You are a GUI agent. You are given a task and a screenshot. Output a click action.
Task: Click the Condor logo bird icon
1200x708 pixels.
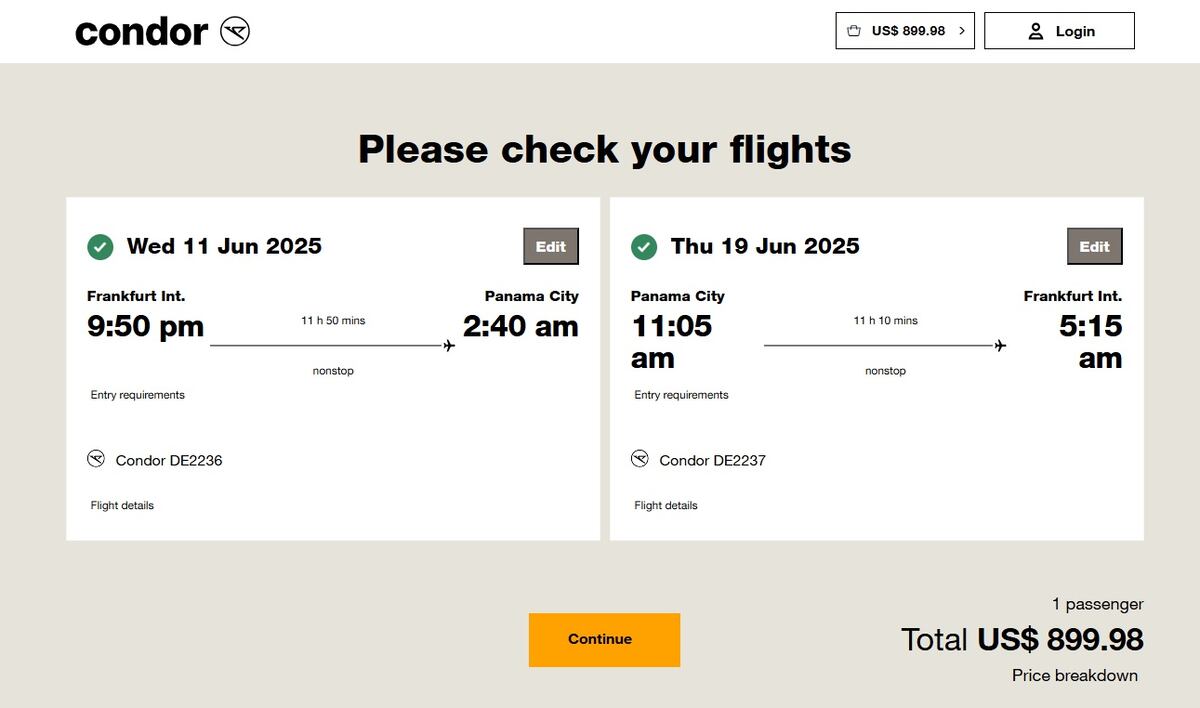(x=235, y=31)
